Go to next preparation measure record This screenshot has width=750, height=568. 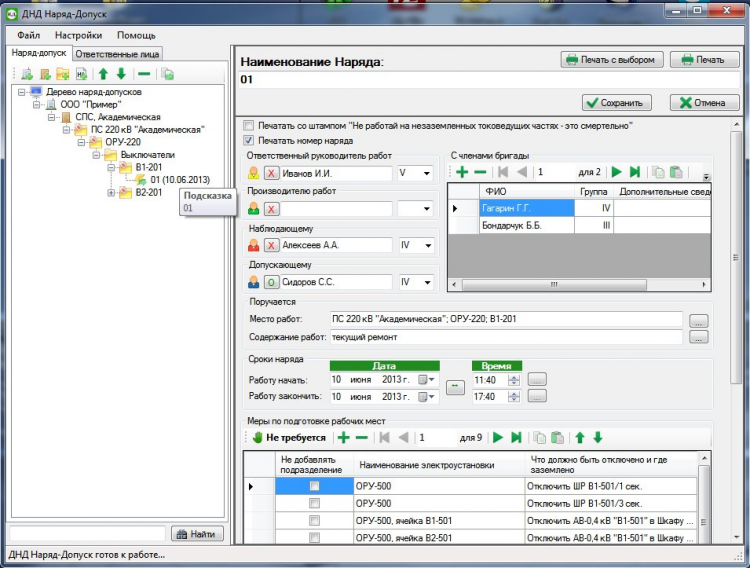[x=498, y=437]
